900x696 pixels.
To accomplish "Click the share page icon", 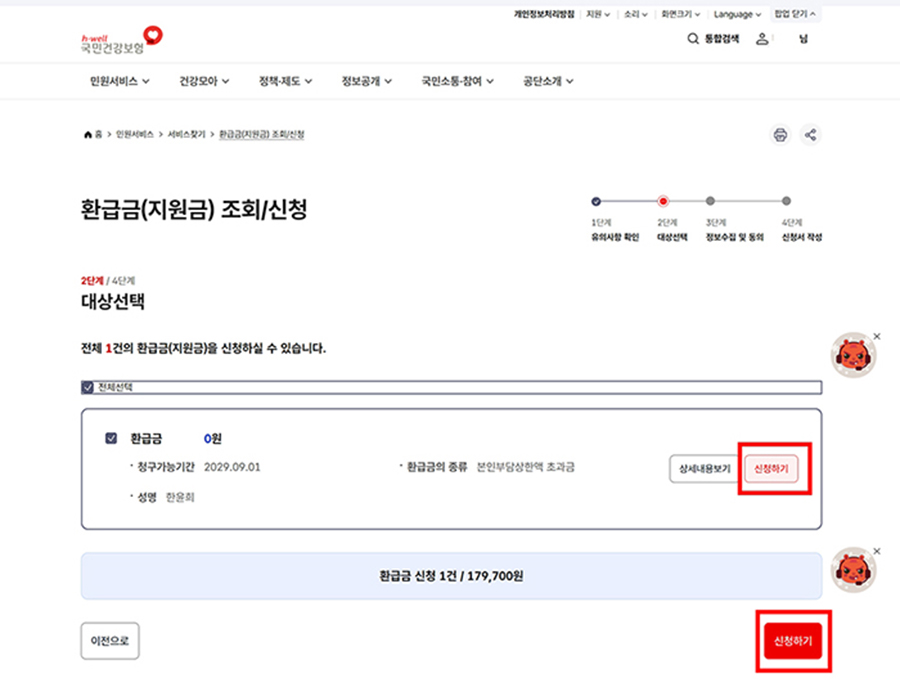I will pos(810,135).
